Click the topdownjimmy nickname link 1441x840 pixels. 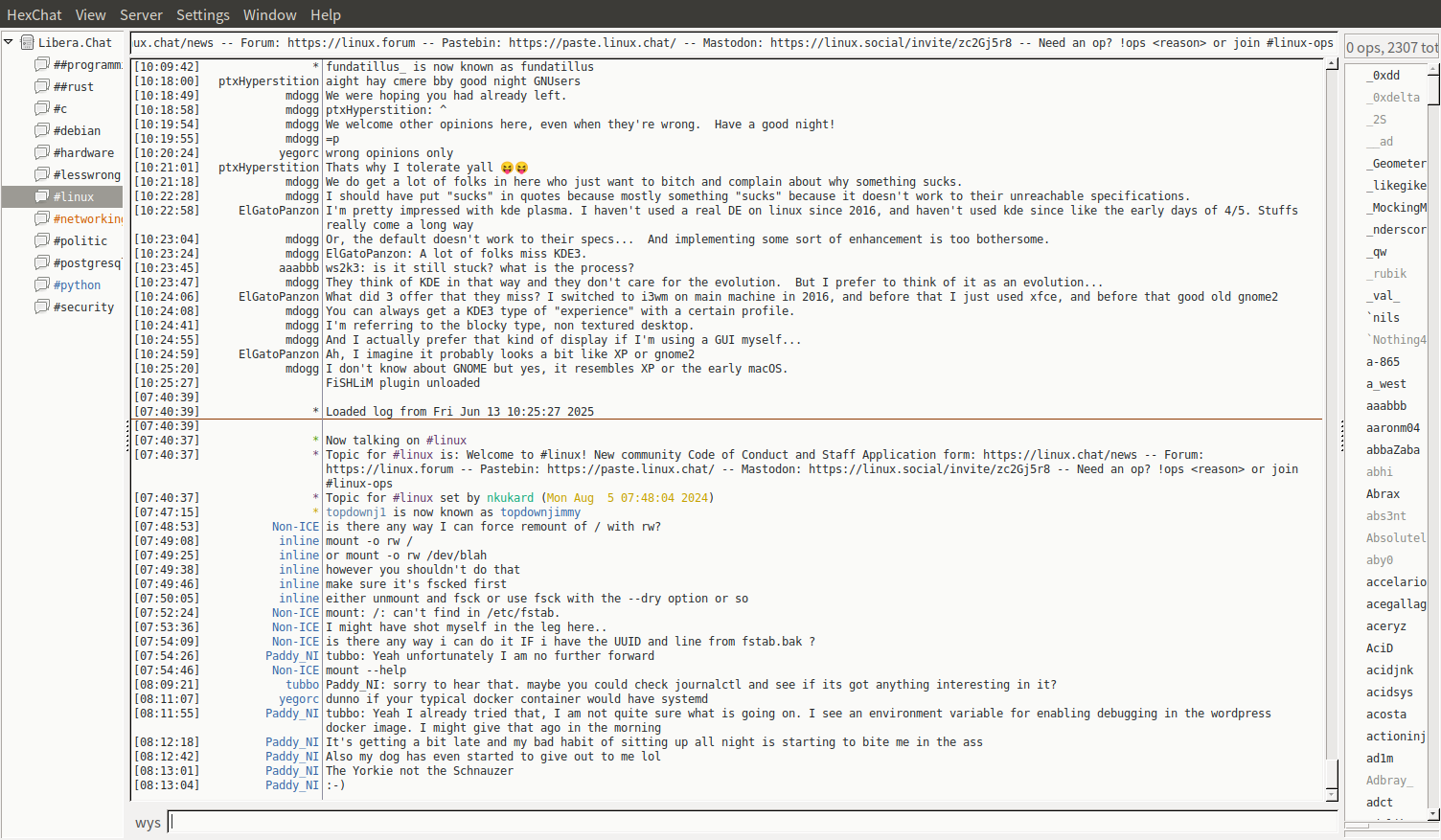(x=539, y=512)
